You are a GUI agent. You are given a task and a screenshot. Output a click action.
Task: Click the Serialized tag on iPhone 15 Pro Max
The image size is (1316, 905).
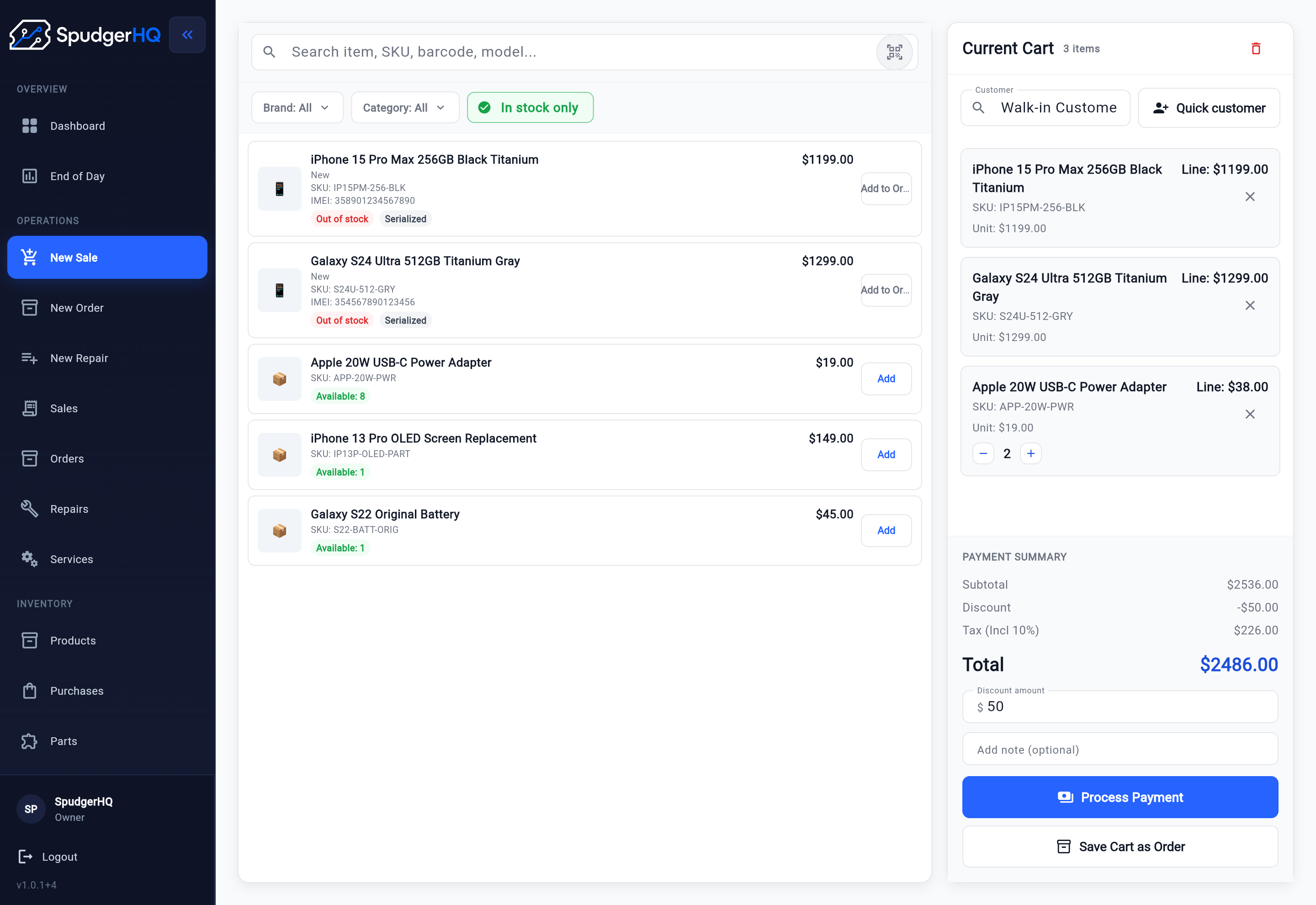coord(405,219)
